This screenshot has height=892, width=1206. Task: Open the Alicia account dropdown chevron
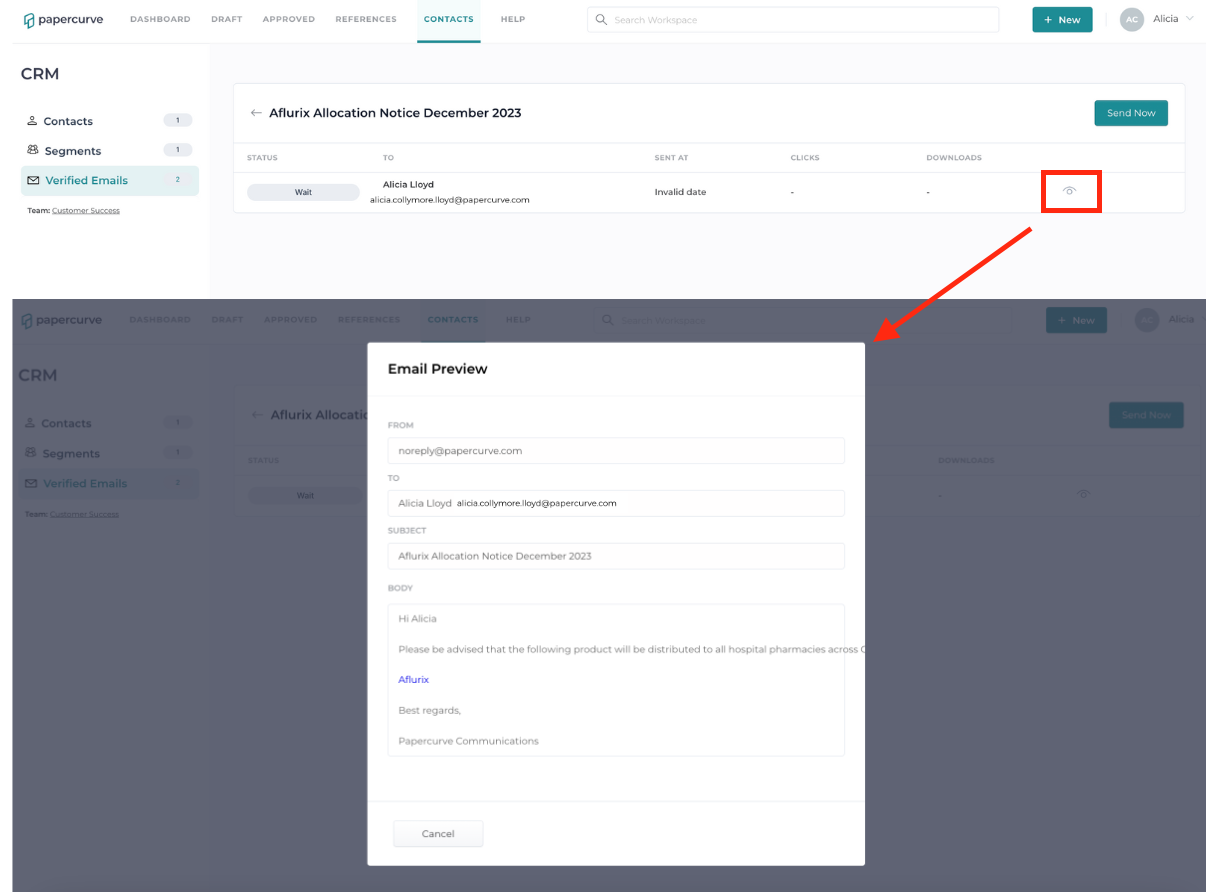1189,19
